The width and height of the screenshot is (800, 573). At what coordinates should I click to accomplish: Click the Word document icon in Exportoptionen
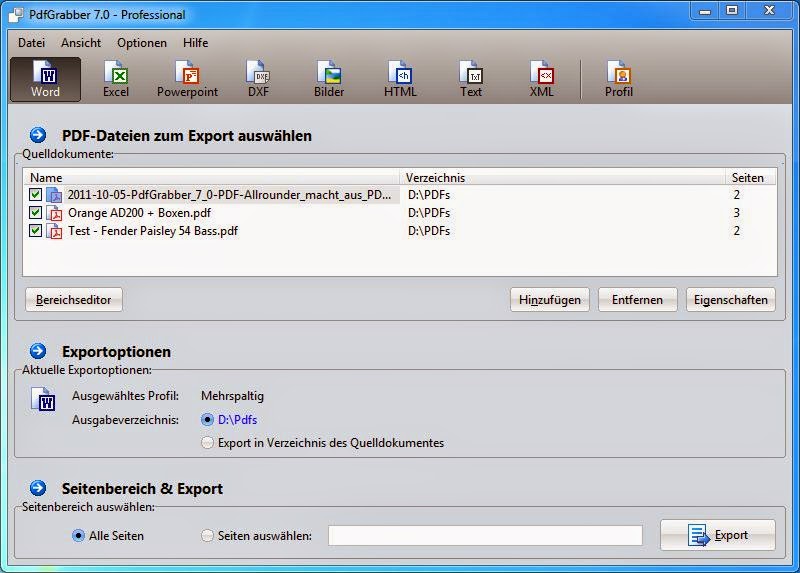point(43,400)
